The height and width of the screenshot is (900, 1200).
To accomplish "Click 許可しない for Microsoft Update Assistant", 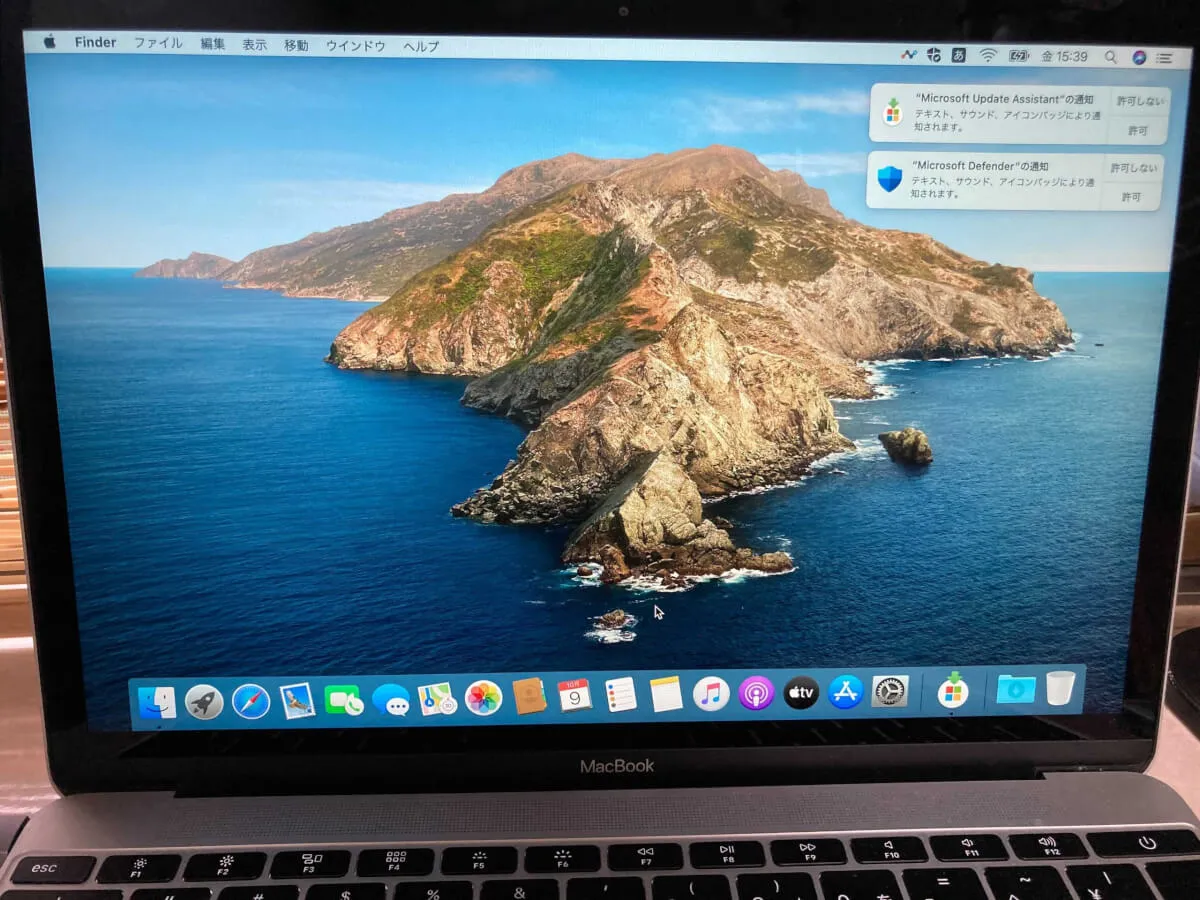I will (x=1138, y=101).
